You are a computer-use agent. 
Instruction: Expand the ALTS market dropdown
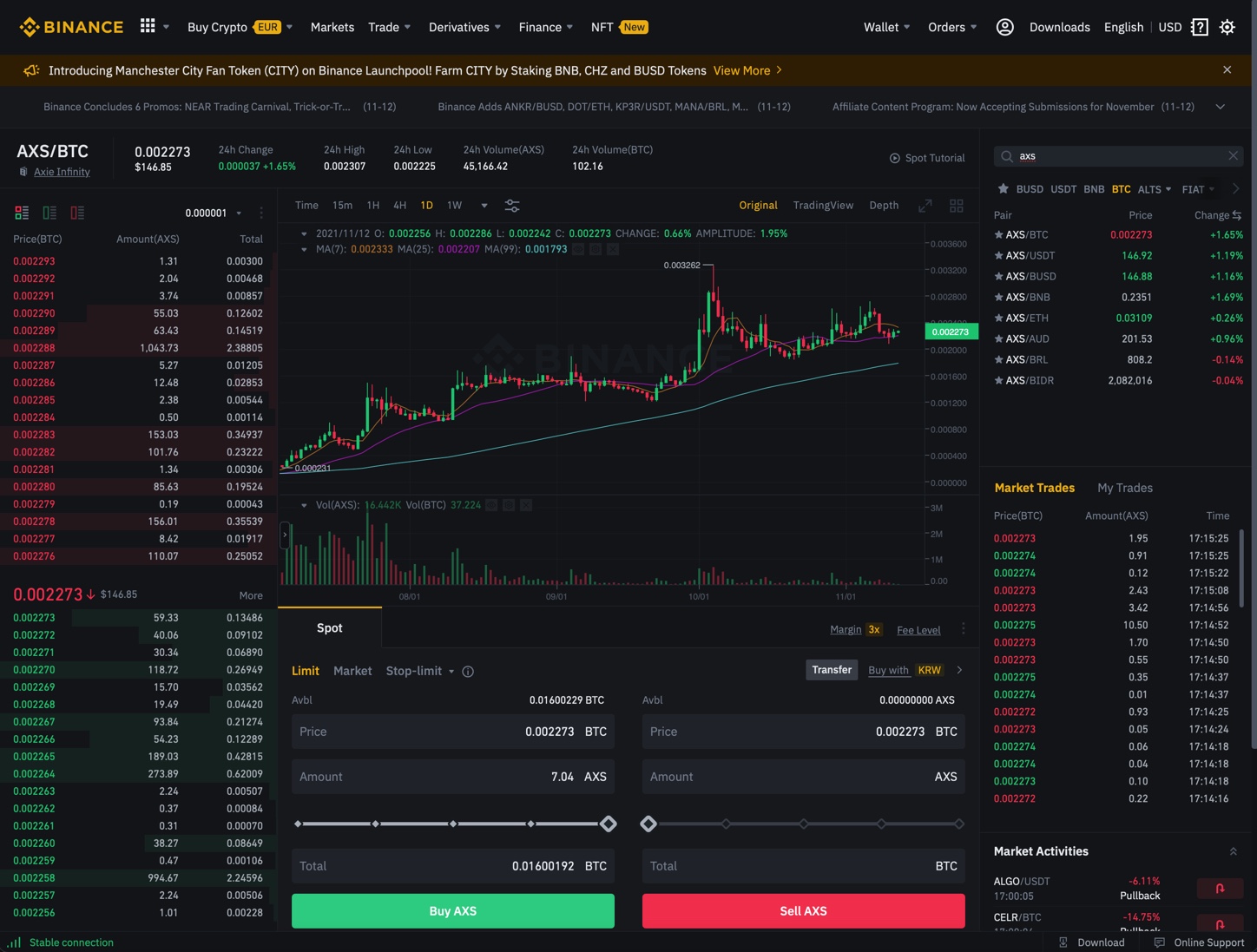click(x=1155, y=189)
